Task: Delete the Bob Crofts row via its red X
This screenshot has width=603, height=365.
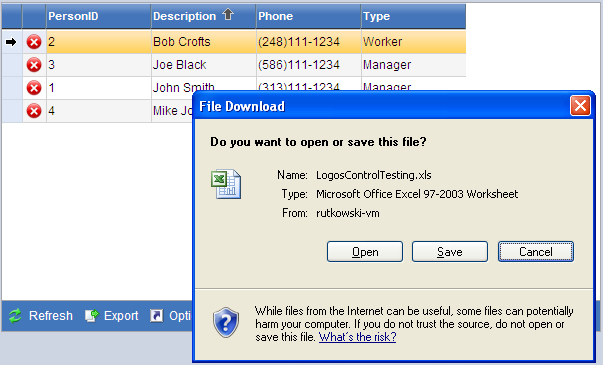Action: pos(34,42)
